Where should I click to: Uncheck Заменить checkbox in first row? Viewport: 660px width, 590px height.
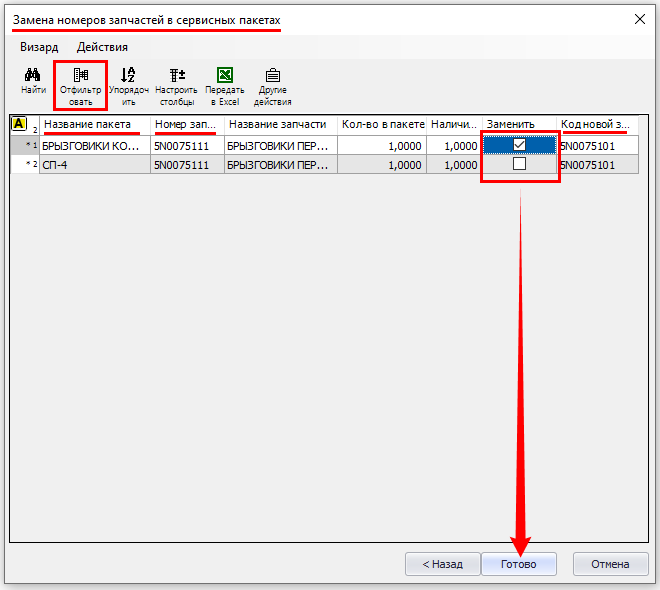pyautogui.click(x=519, y=145)
